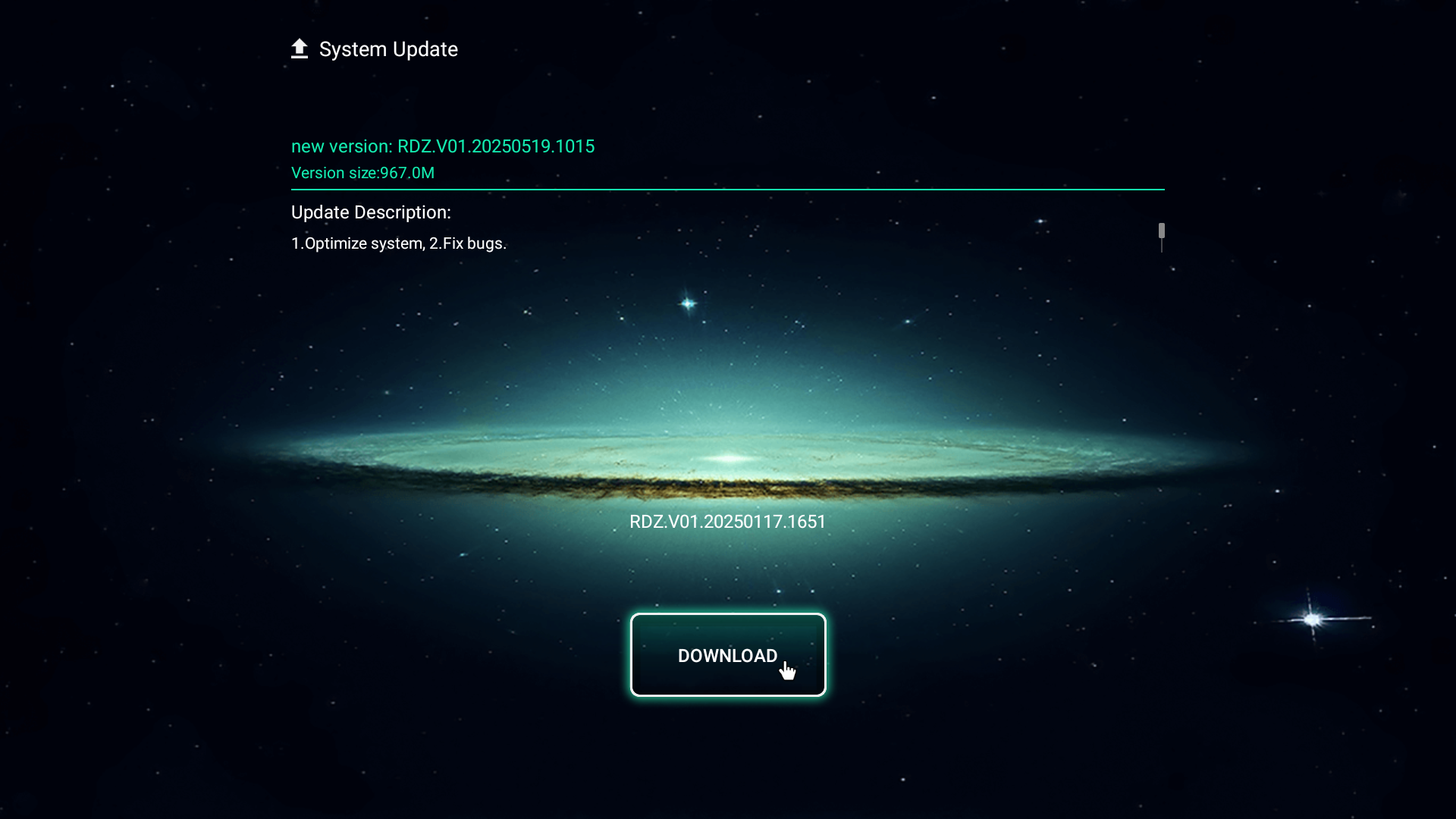The height and width of the screenshot is (819, 1456).
Task: Click the bright blue star above the galaxy
Action: pyautogui.click(x=688, y=303)
